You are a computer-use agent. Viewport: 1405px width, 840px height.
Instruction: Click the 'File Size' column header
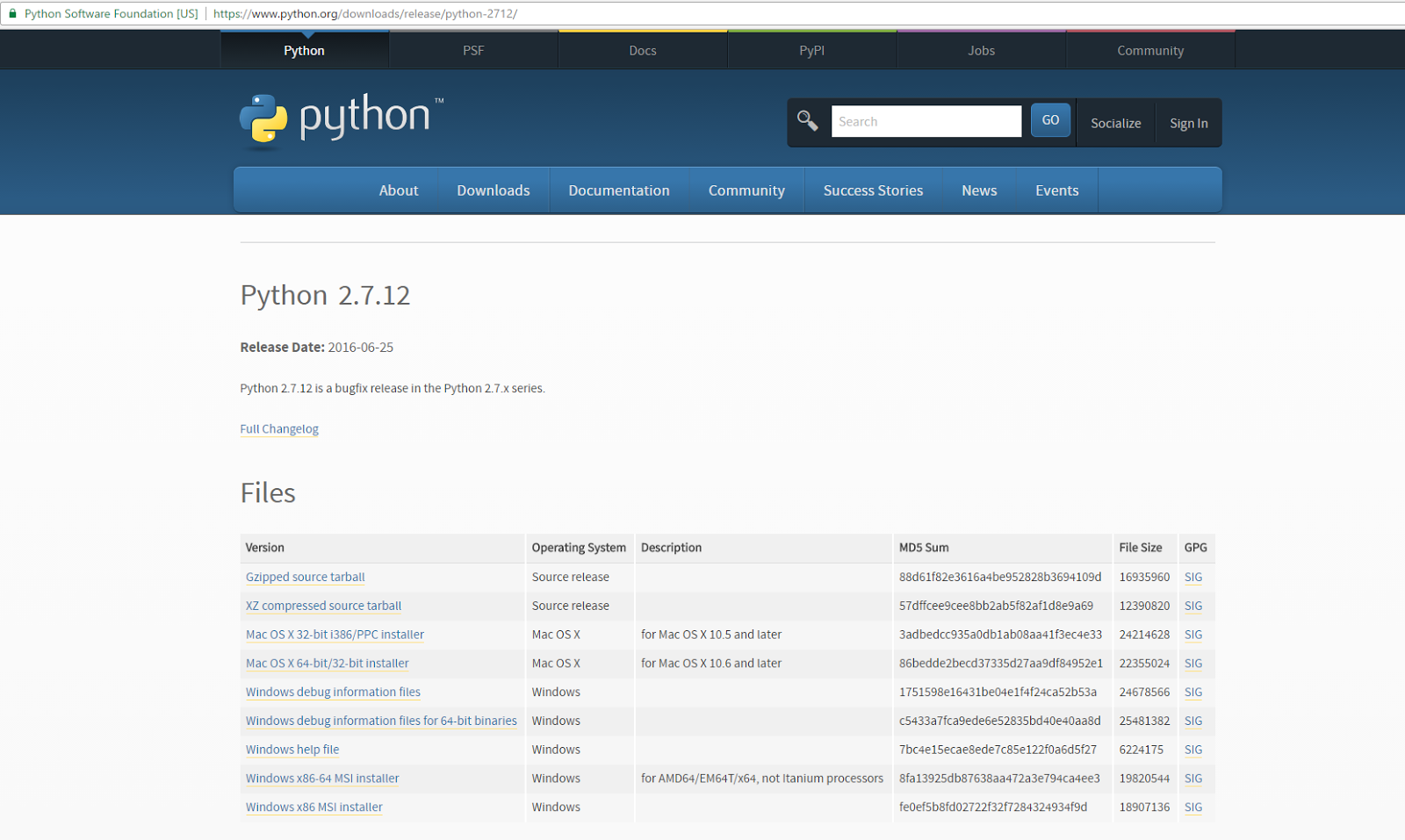[x=1141, y=548]
